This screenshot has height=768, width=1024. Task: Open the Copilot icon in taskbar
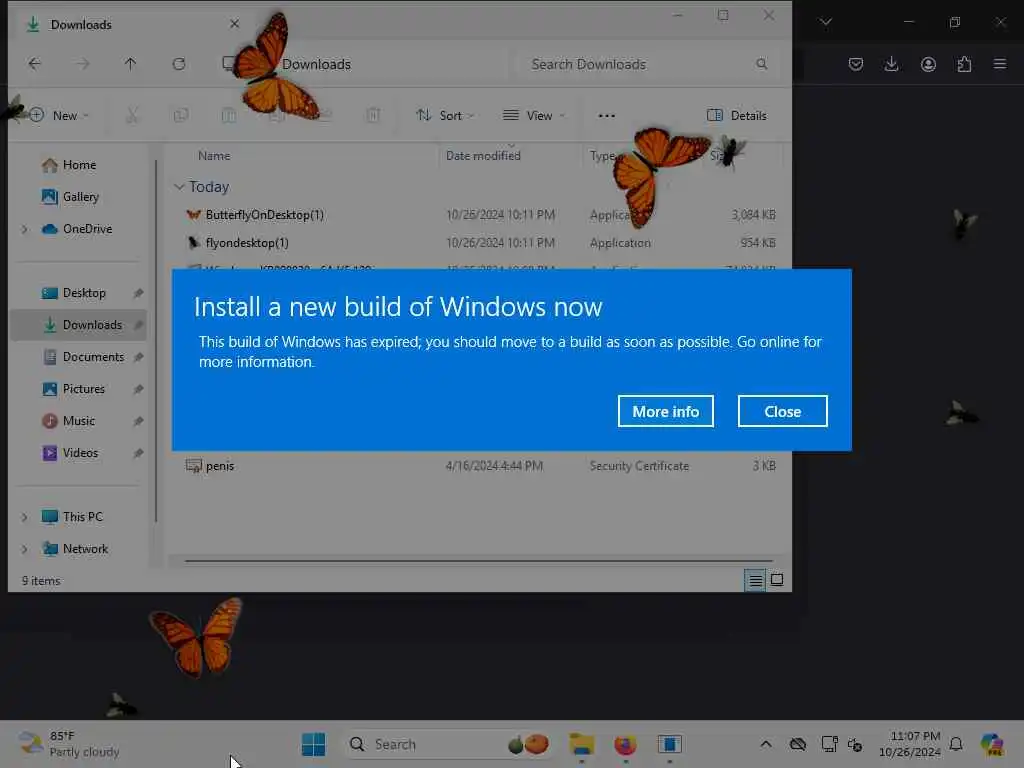point(992,744)
